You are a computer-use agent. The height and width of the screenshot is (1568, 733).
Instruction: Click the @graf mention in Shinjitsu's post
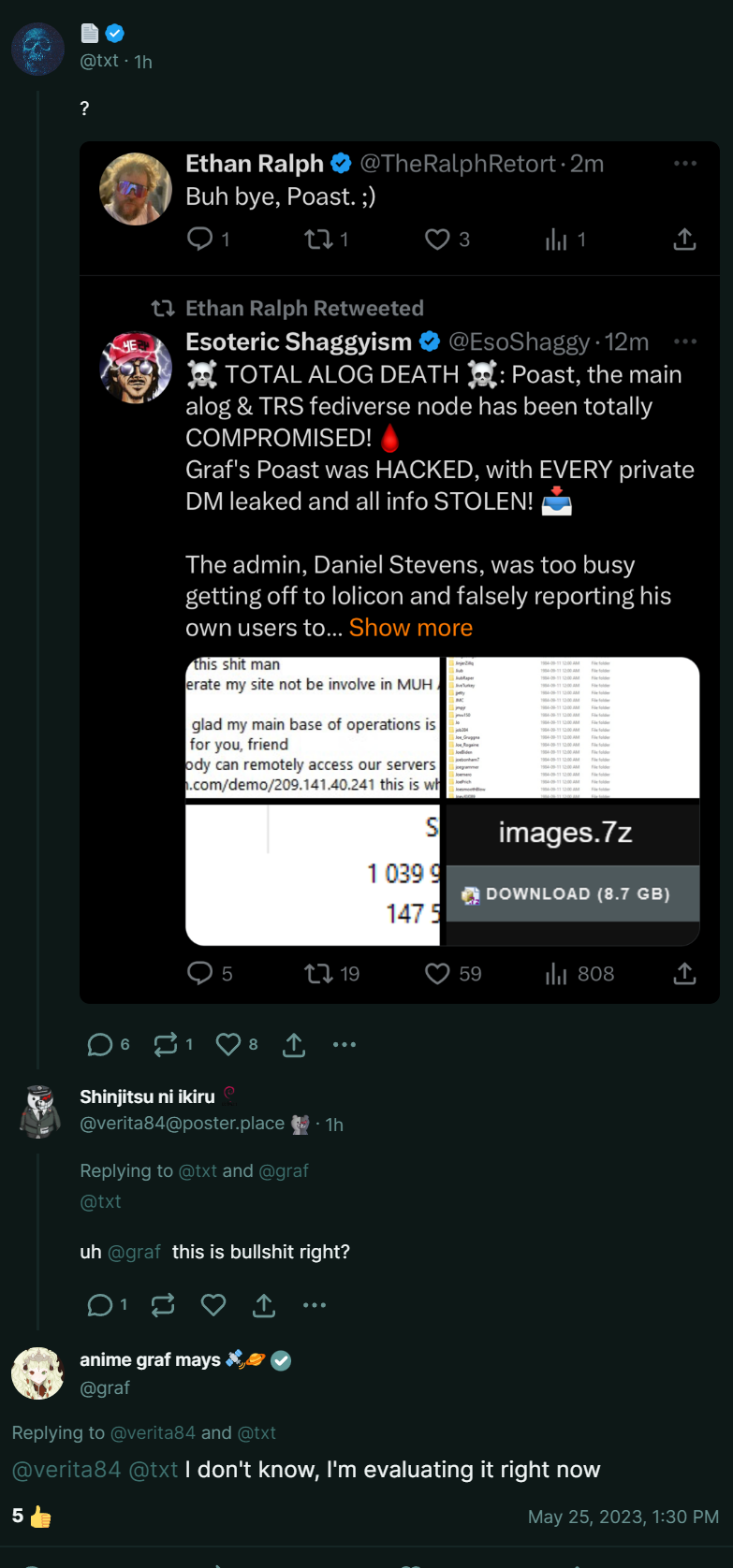(134, 1252)
